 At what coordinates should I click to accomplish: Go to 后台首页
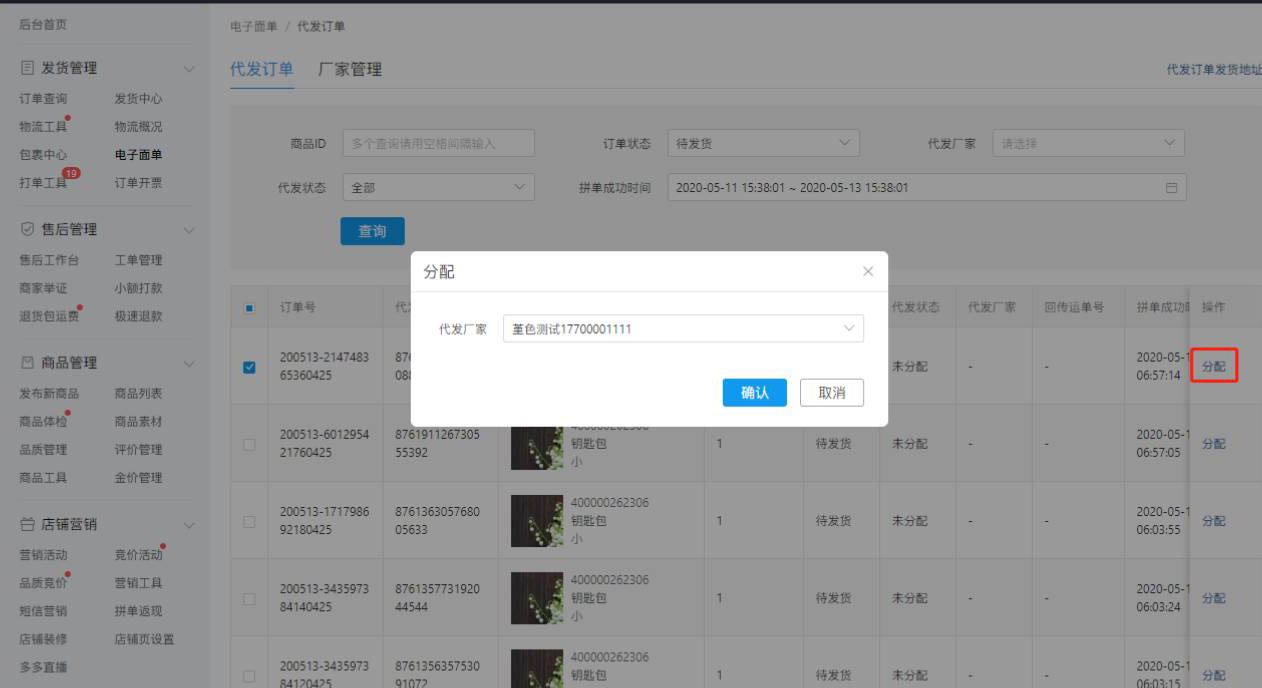(x=43, y=24)
